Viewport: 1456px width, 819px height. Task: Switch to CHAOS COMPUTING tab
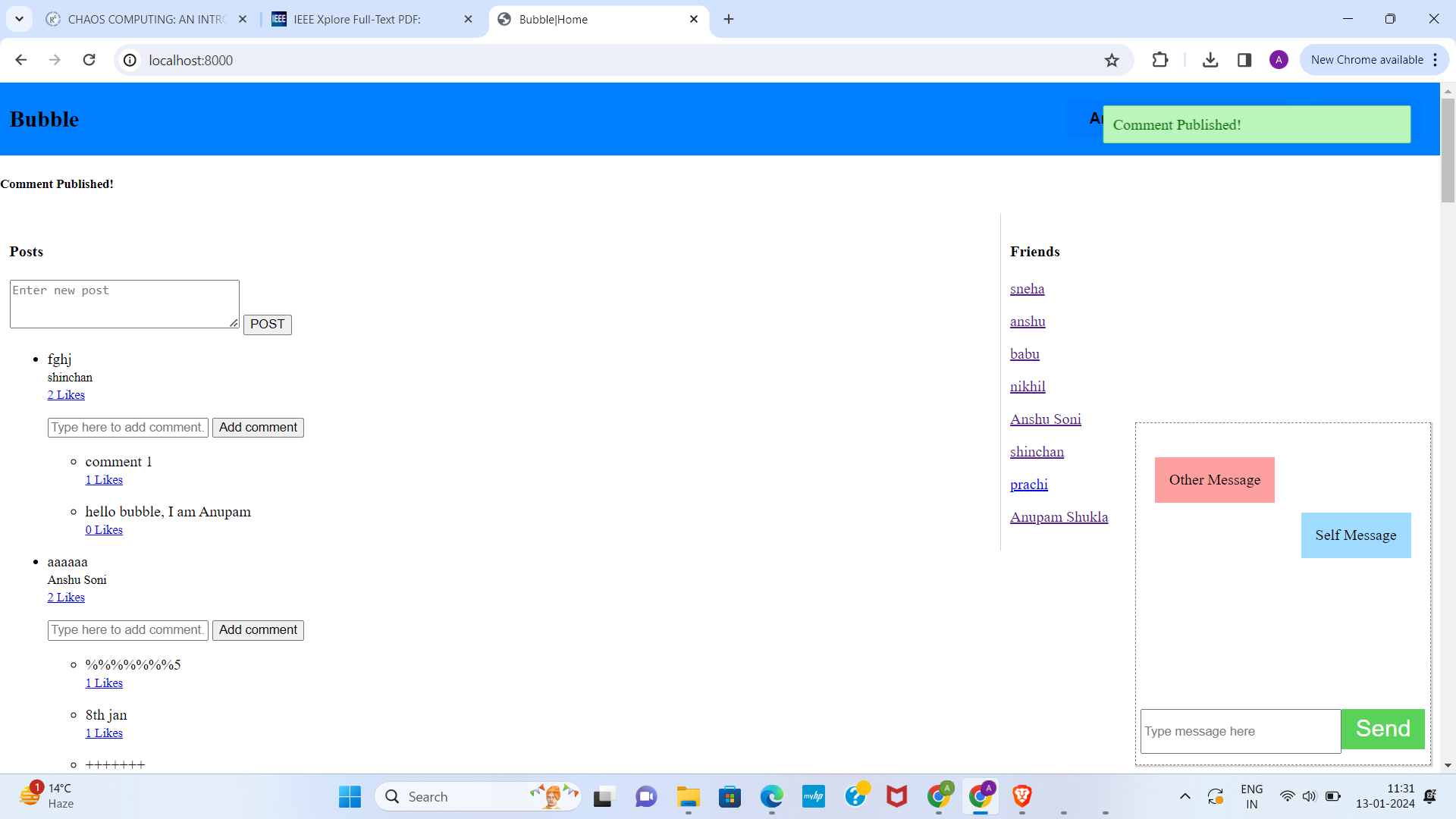coord(146,19)
